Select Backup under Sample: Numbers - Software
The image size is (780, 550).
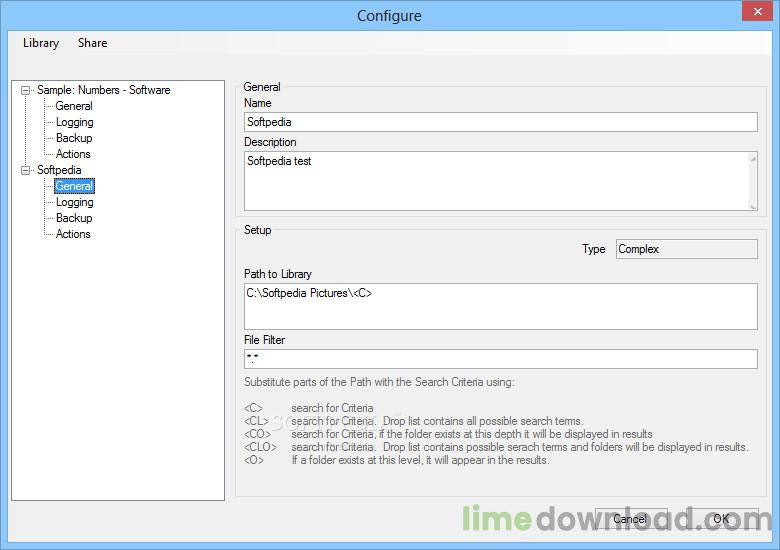point(74,138)
